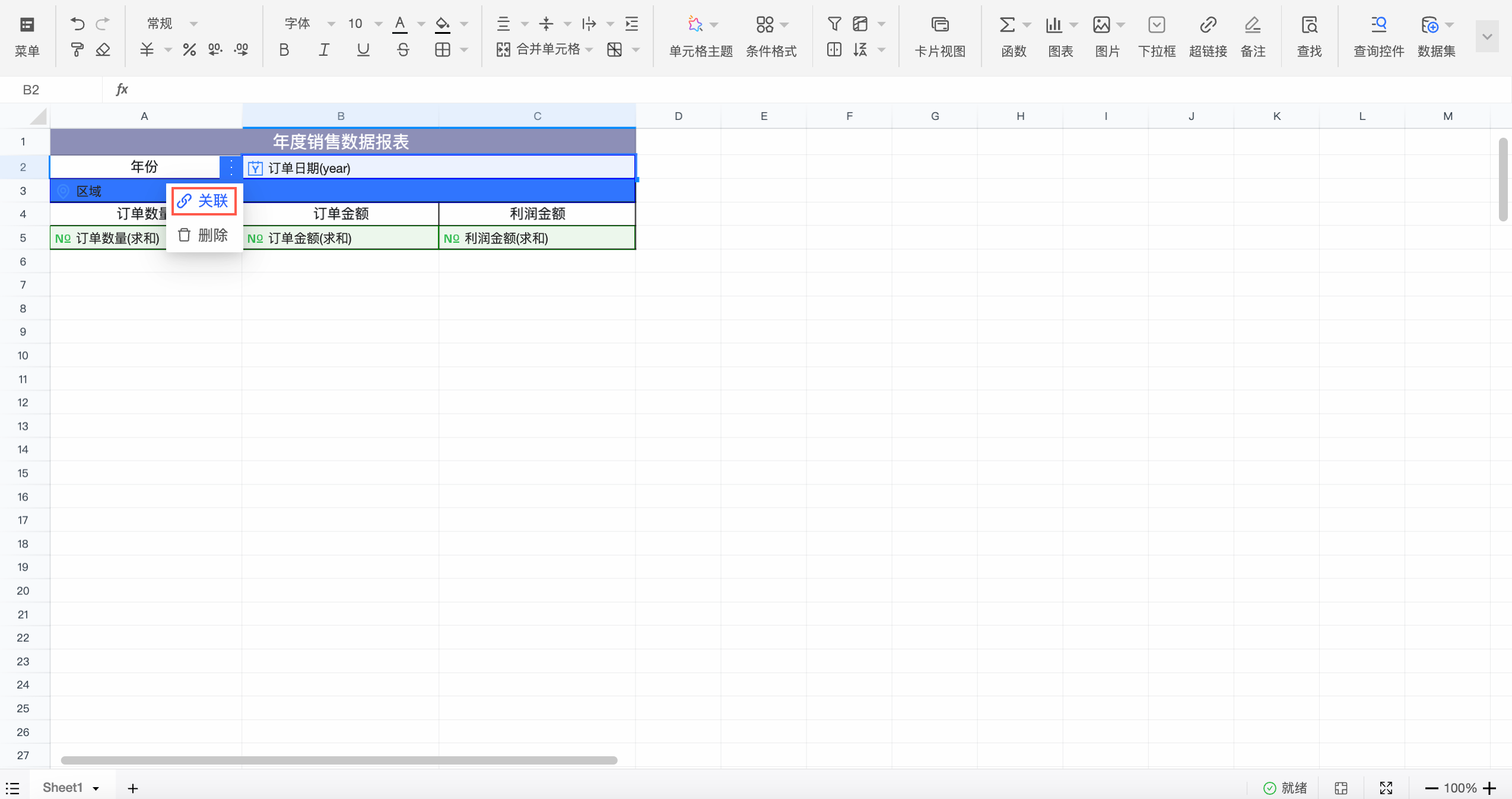Add a new sheet with plus button
Screen dimensions: 1512x799
coord(133,788)
